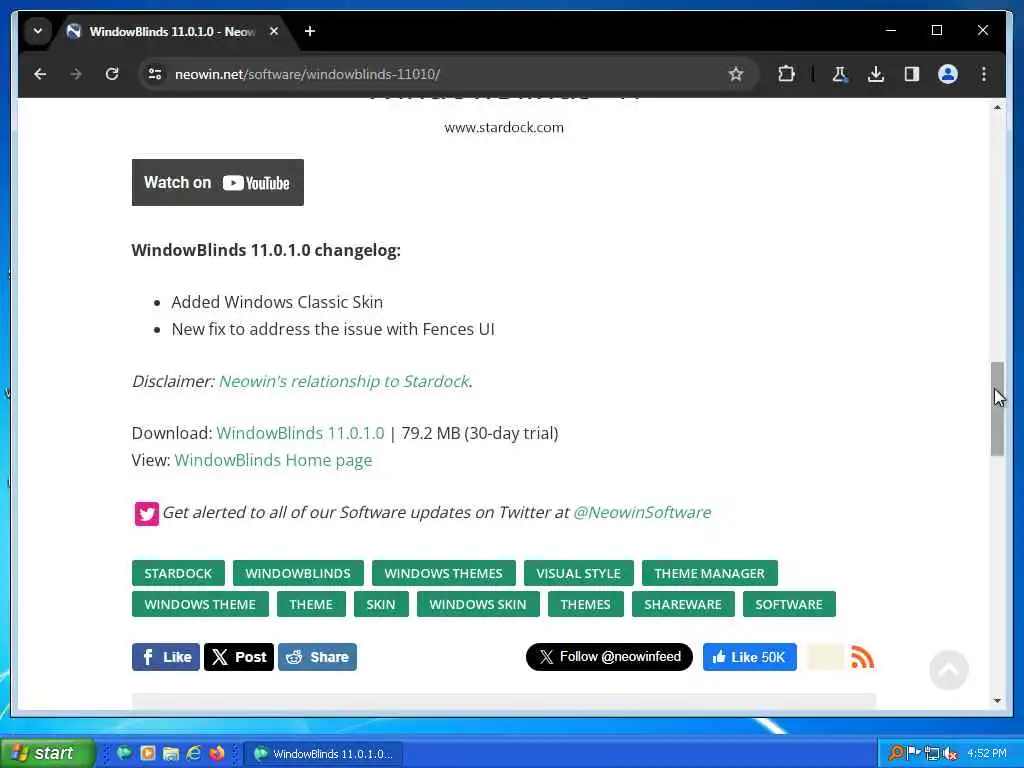This screenshot has height=768, width=1024.
Task: Select the STARDOCK tag
Action: click(x=178, y=573)
